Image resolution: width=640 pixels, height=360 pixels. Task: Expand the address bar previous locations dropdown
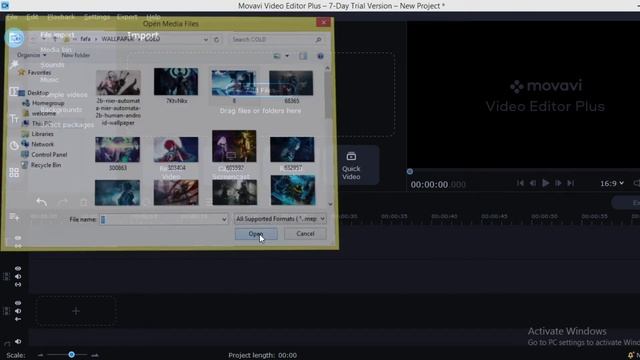click(x=206, y=40)
